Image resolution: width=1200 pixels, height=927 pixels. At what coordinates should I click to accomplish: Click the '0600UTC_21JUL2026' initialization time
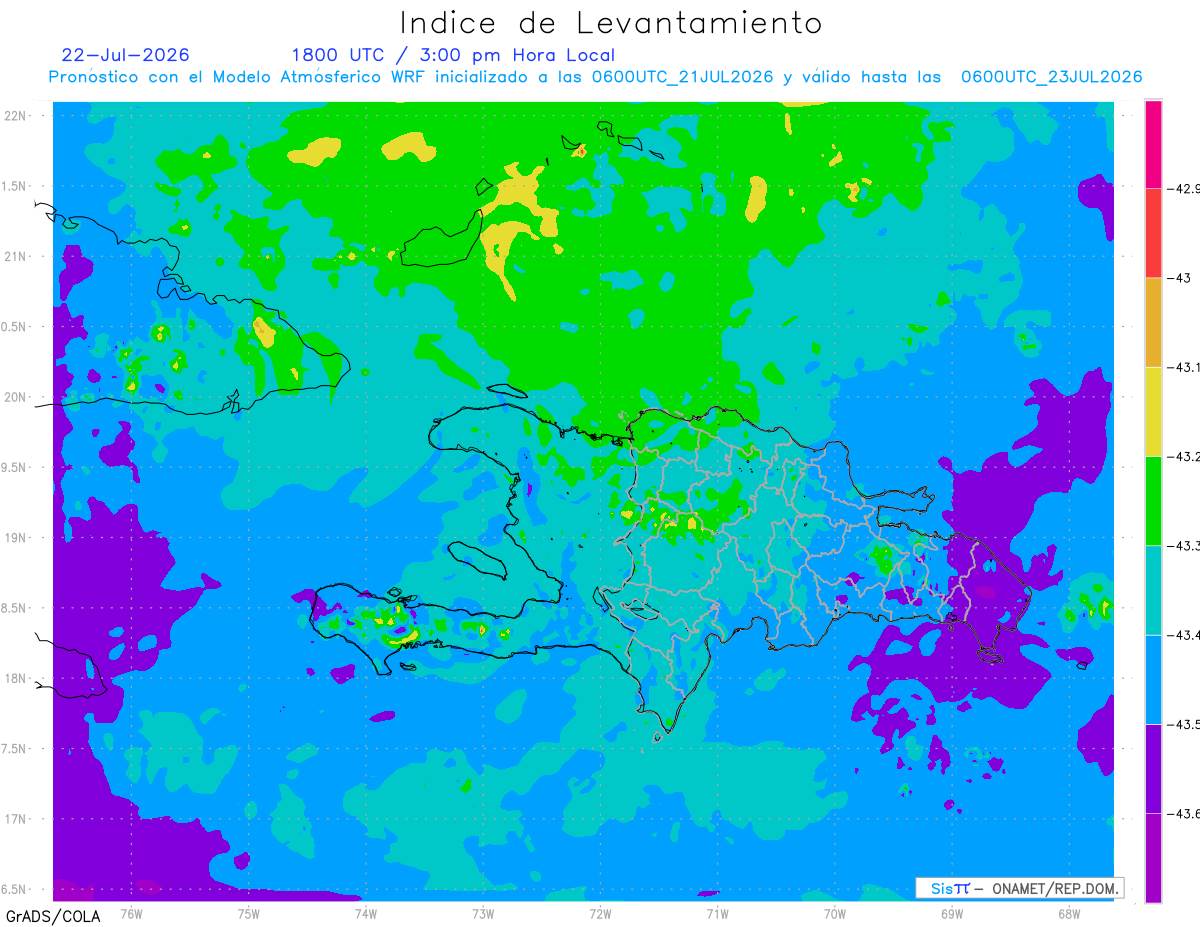click(x=683, y=77)
